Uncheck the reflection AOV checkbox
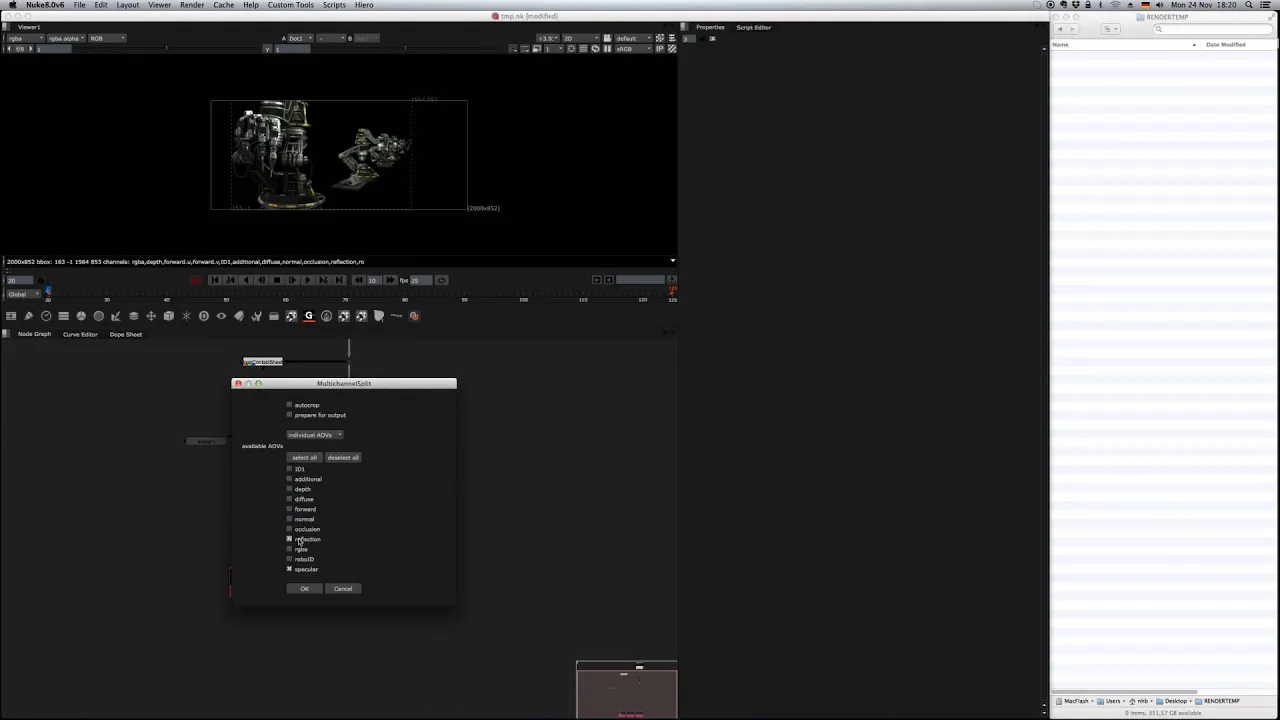The image size is (1280, 720). (290, 539)
